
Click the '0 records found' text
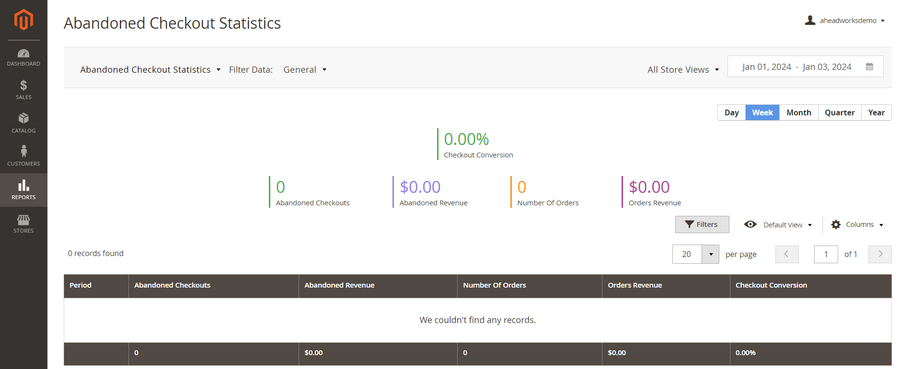[95, 253]
